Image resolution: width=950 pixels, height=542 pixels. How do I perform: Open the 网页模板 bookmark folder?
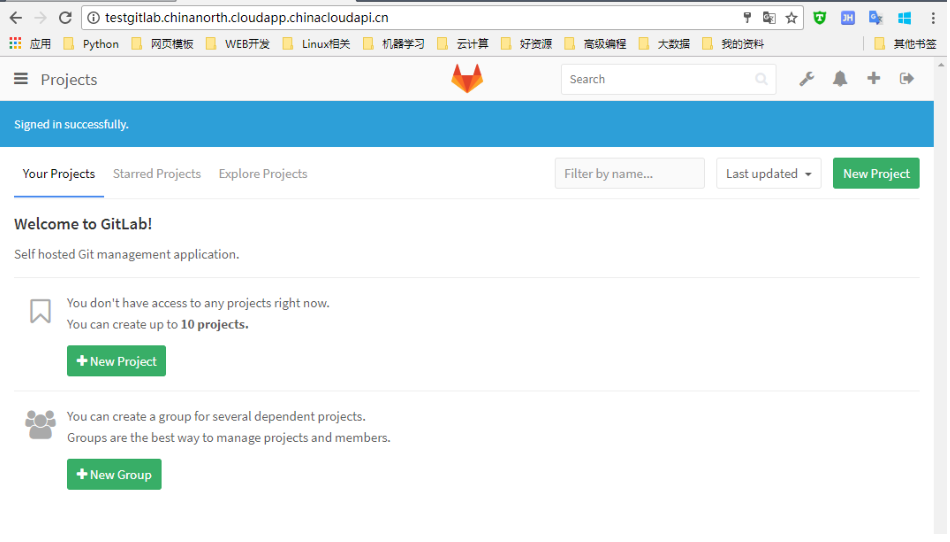point(163,44)
